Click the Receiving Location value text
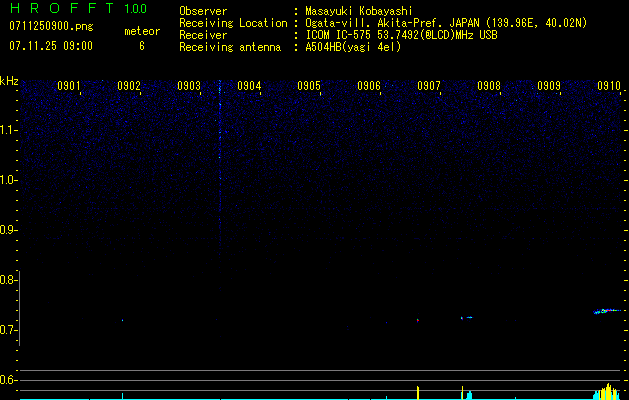The width and height of the screenshot is (629, 400). pyautogui.click(x=446, y=23)
